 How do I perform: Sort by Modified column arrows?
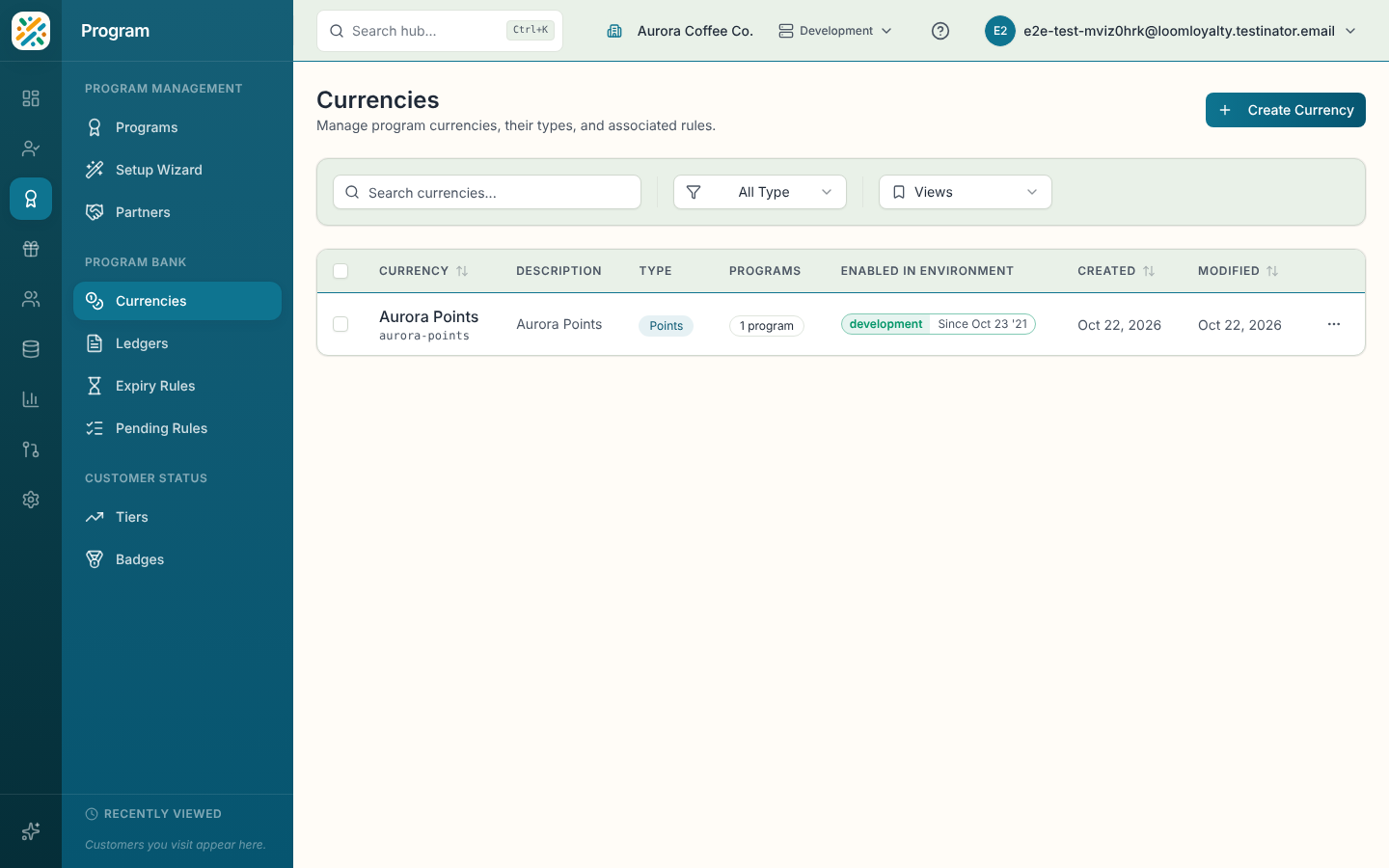1272,271
